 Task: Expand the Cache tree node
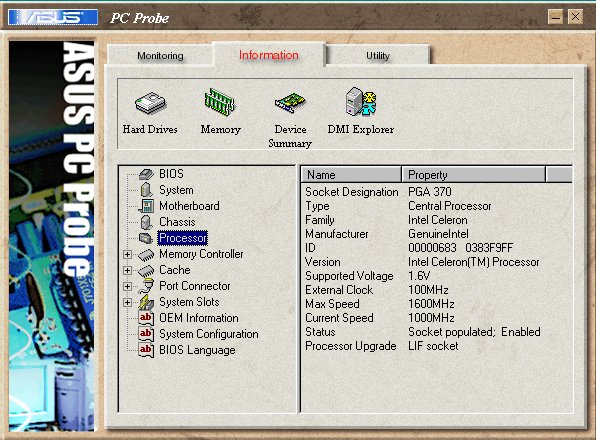127,271
